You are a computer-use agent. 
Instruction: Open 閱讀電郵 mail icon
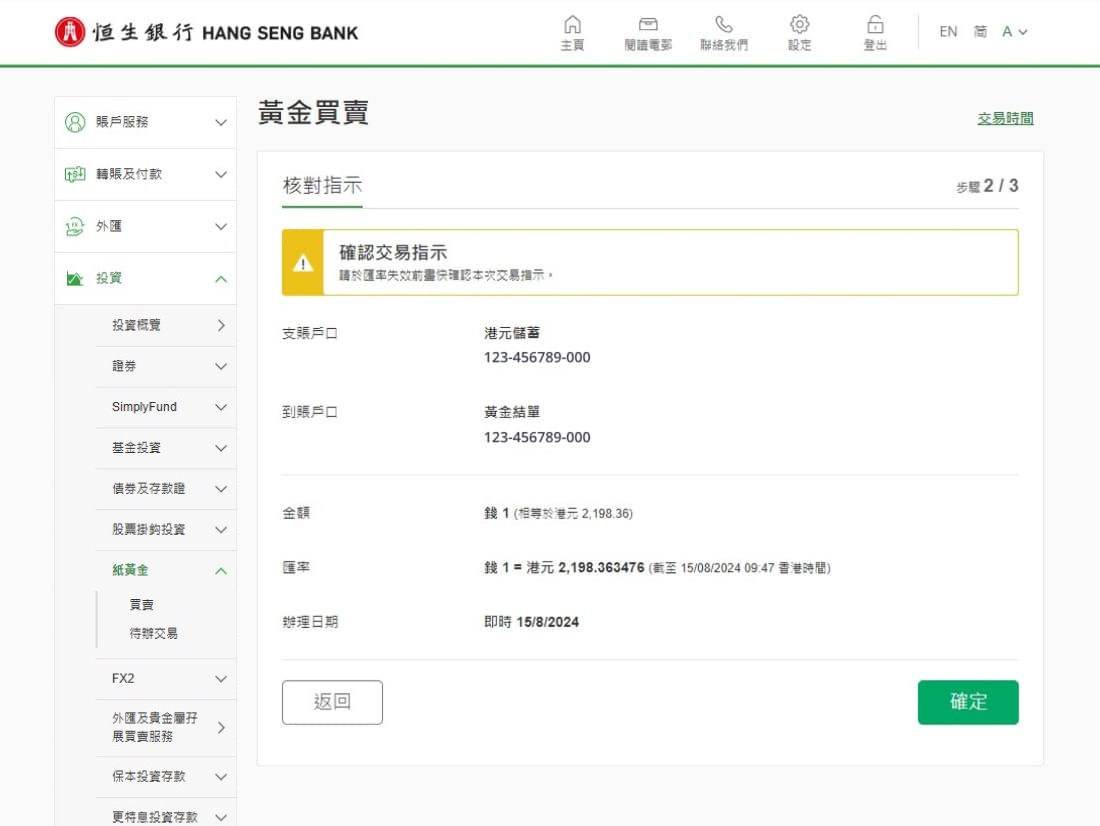pos(648,25)
